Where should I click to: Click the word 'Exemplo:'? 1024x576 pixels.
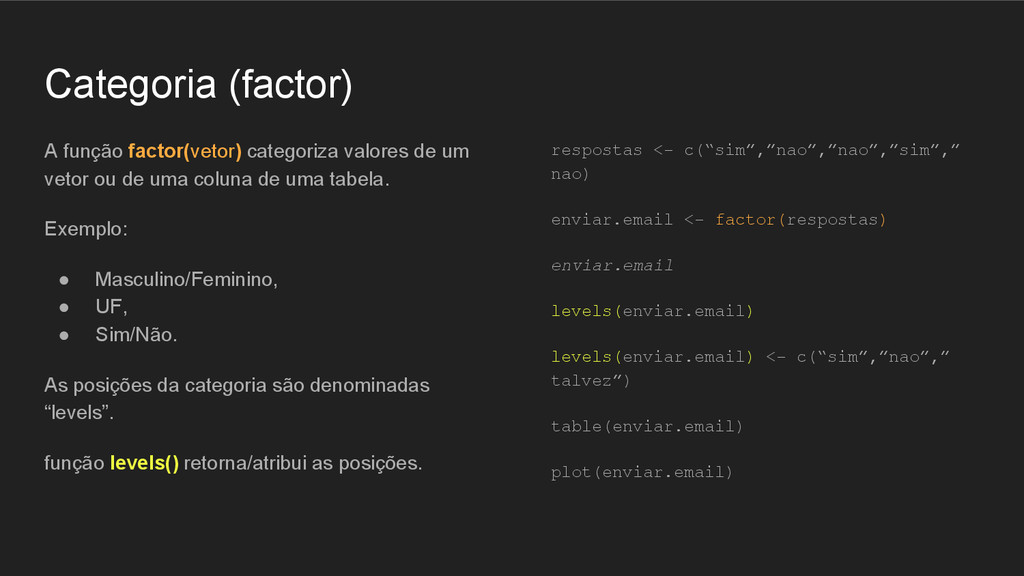tap(86, 229)
